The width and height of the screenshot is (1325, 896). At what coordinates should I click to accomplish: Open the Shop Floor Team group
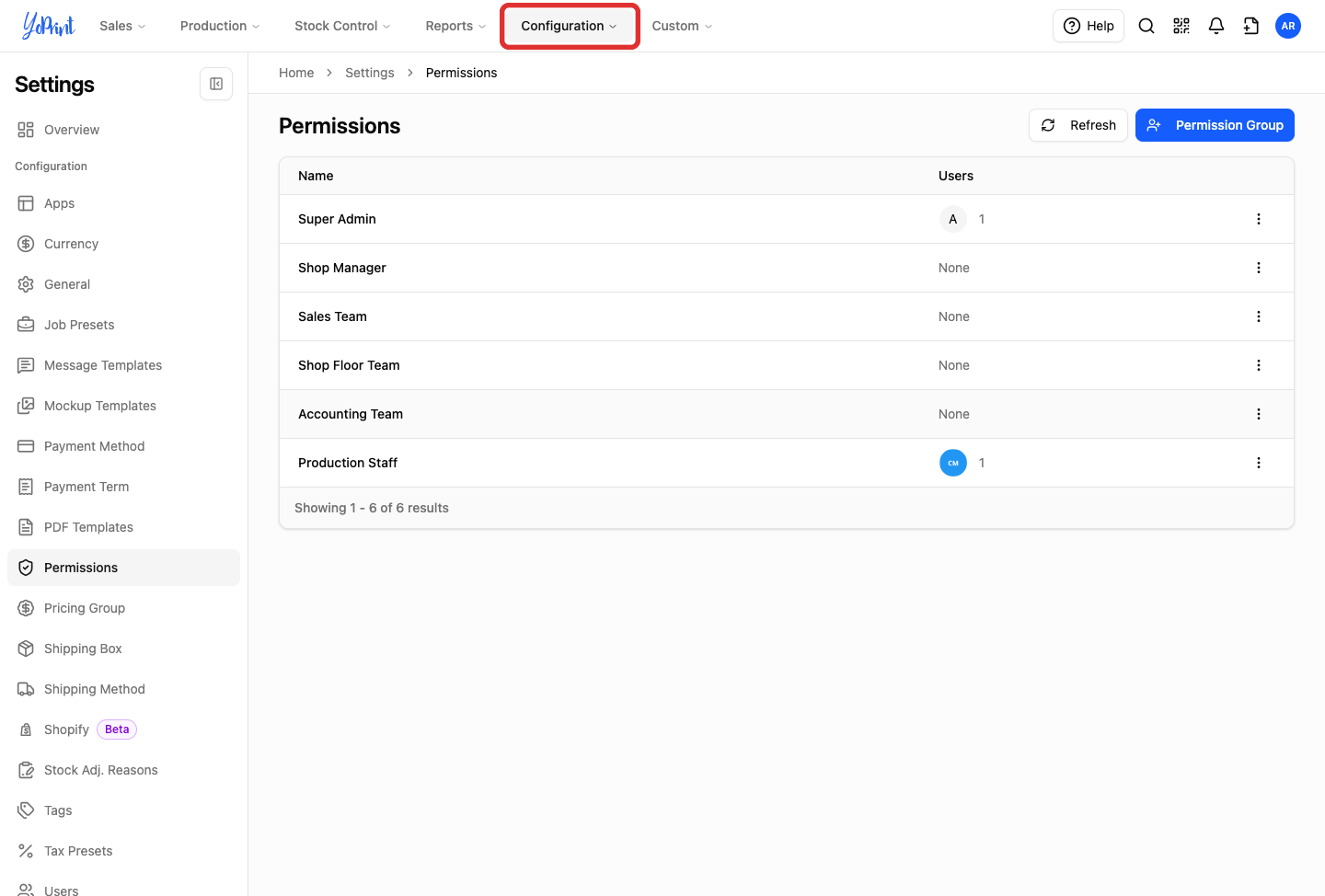[349, 365]
